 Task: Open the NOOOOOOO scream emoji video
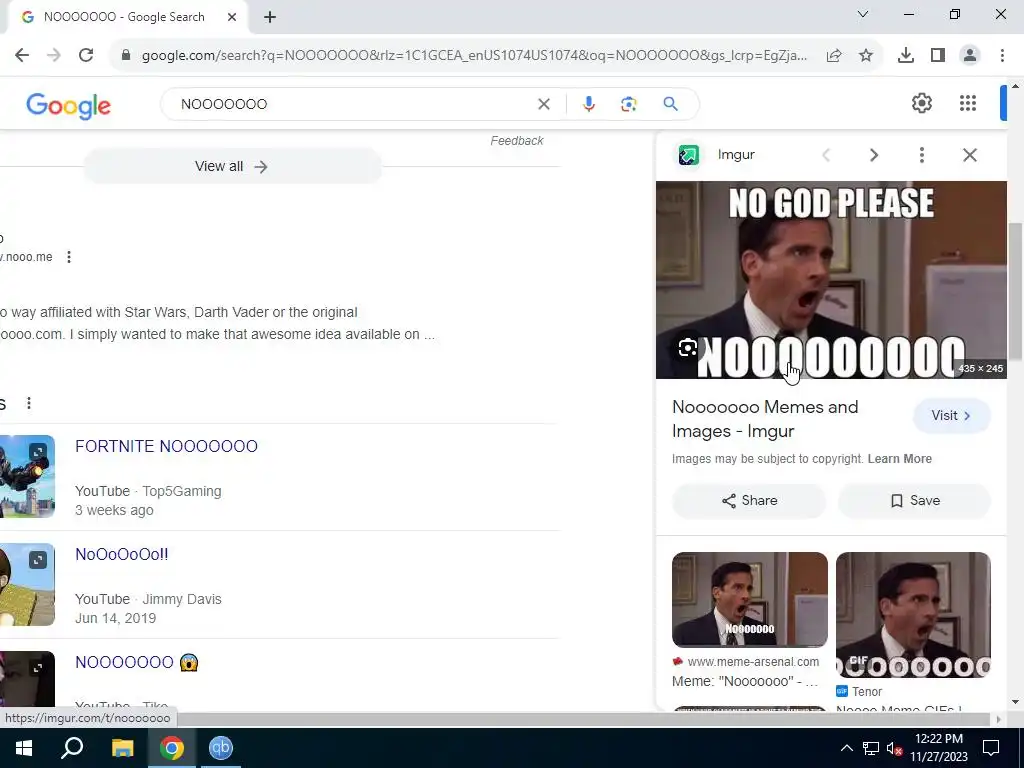(136, 662)
